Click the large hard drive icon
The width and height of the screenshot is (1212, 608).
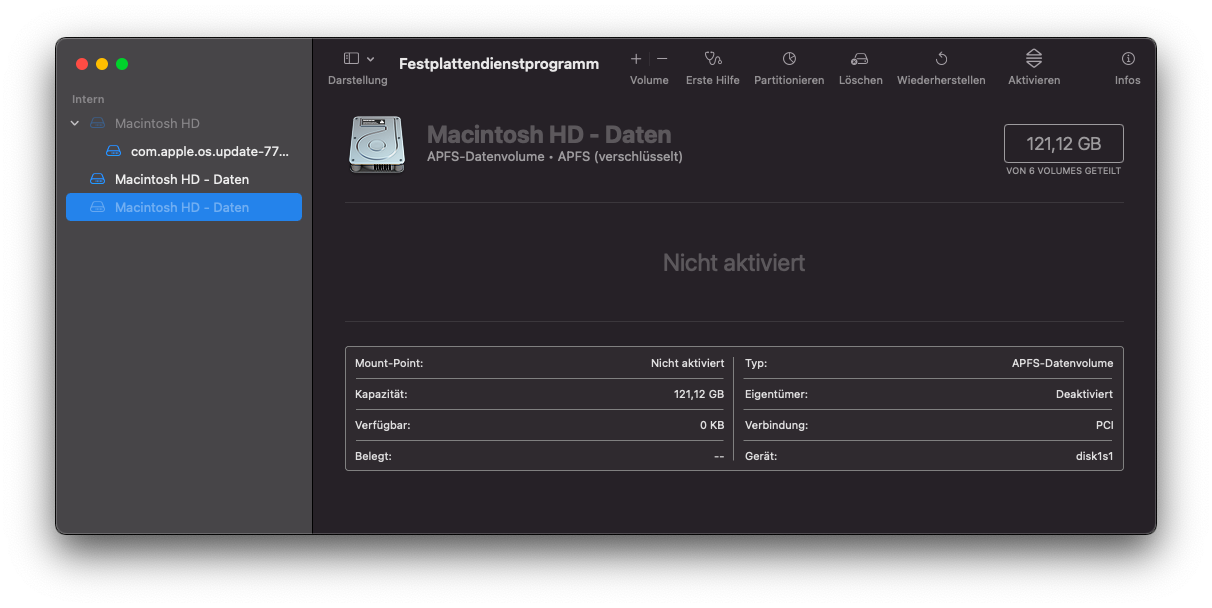(378, 144)
